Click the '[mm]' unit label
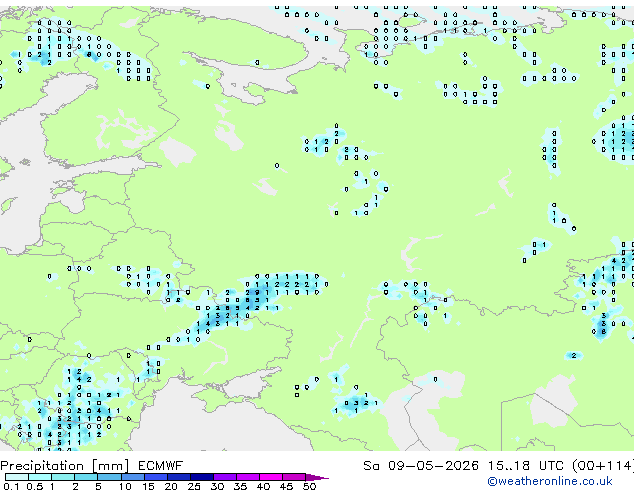The image size is (634, 490). coord(111,466)
